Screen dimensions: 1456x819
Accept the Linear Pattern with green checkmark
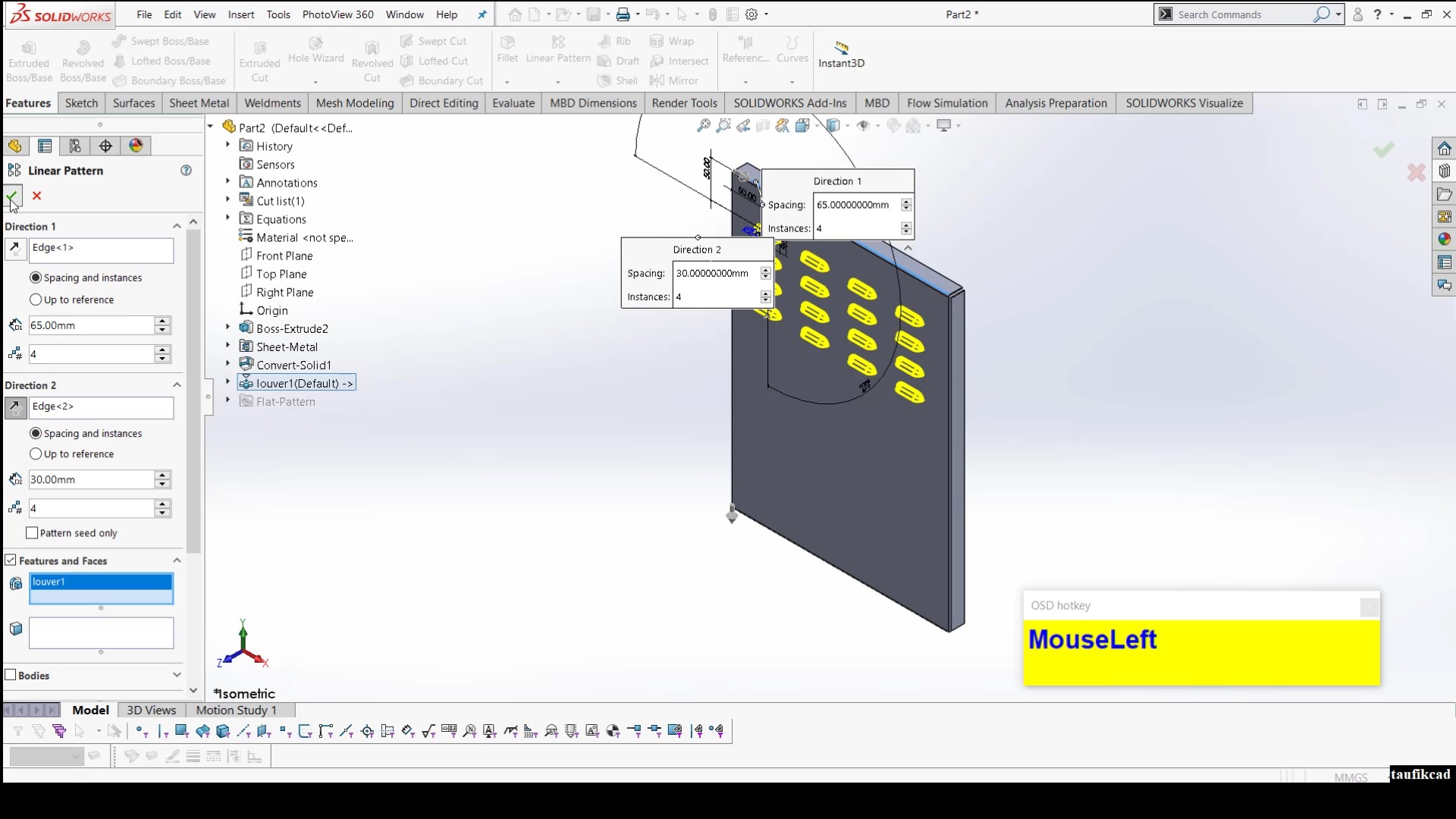[13, 196]
